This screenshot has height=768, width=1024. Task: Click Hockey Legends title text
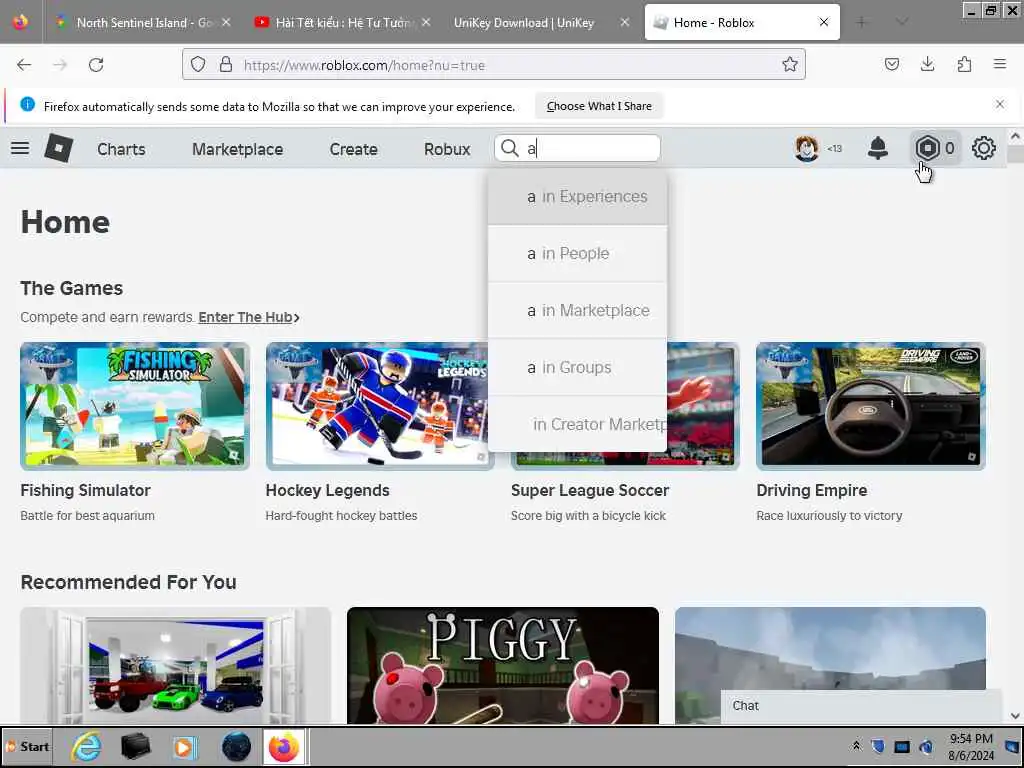click(328, 490)
